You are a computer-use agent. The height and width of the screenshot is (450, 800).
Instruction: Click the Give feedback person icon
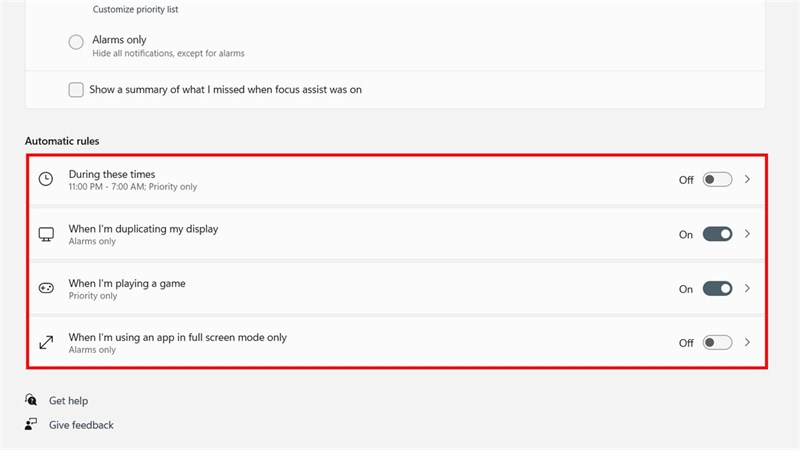(32, 425)
